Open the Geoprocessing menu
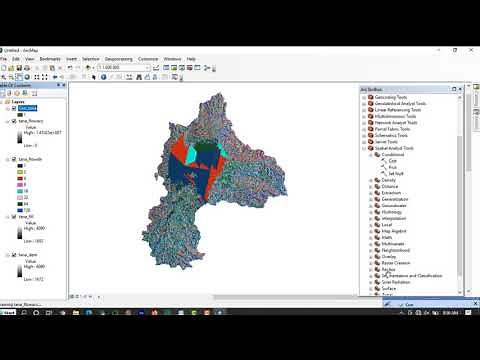The image size is (480, 360). click(x=119, y=59)
